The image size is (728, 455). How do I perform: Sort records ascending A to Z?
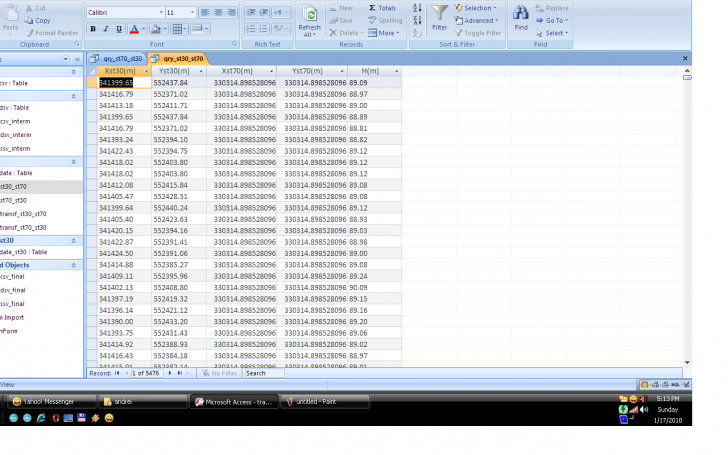[x=417, y=8]
